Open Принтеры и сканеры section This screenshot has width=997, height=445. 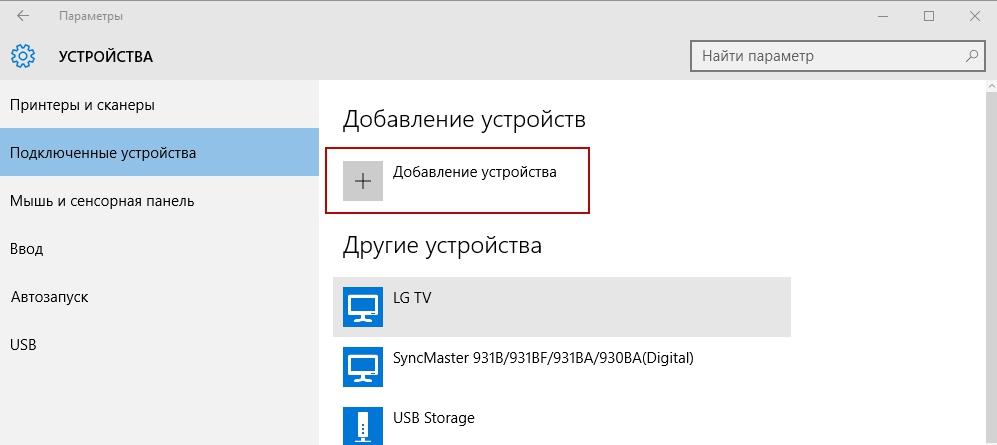point(82,105)
